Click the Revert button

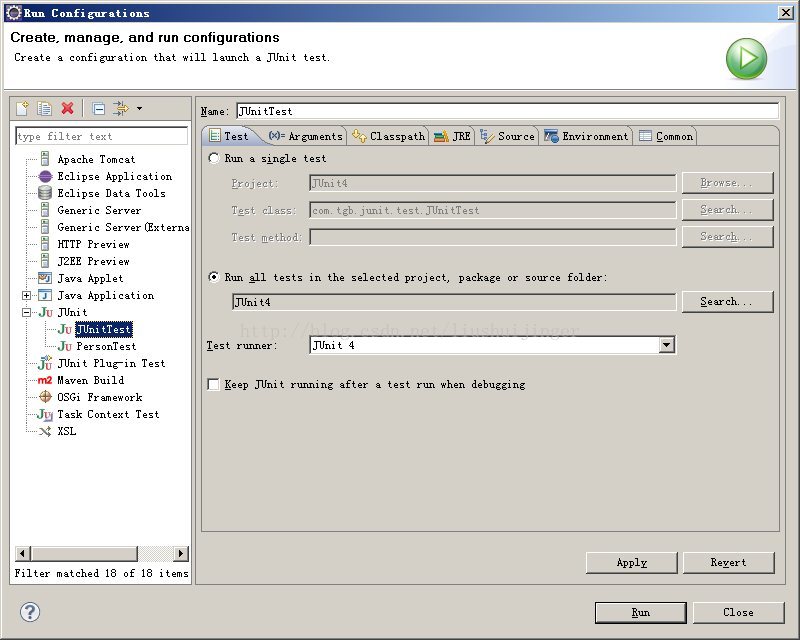click(729, 562)
